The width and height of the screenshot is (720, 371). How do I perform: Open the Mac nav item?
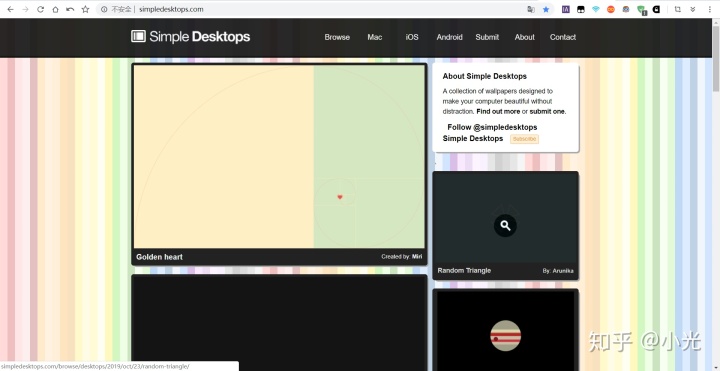tap(375, 37)
